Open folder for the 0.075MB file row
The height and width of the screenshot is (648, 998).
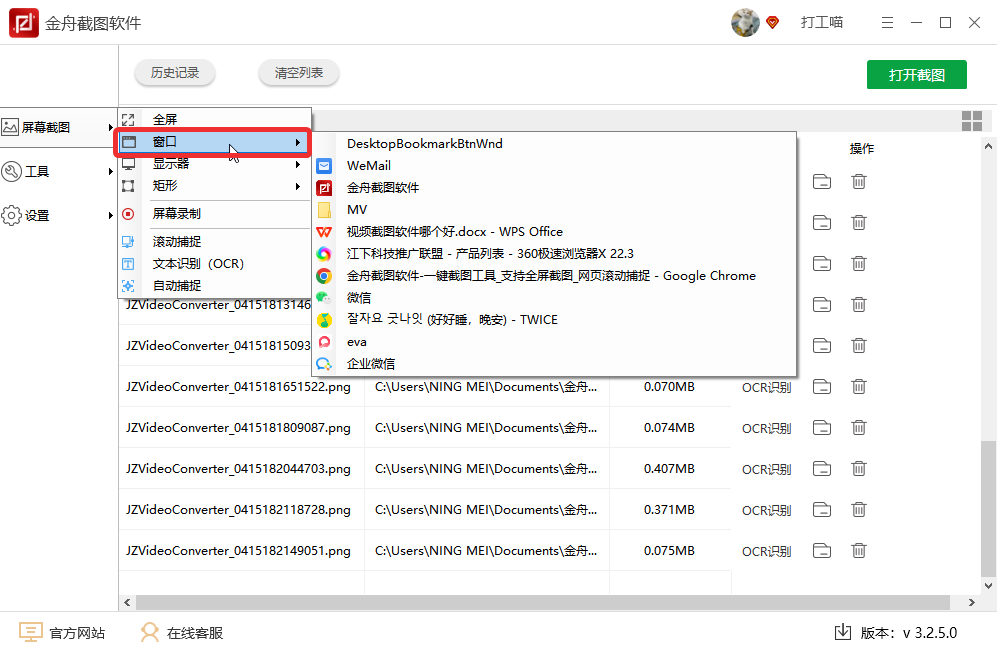[x=822, y=551]
